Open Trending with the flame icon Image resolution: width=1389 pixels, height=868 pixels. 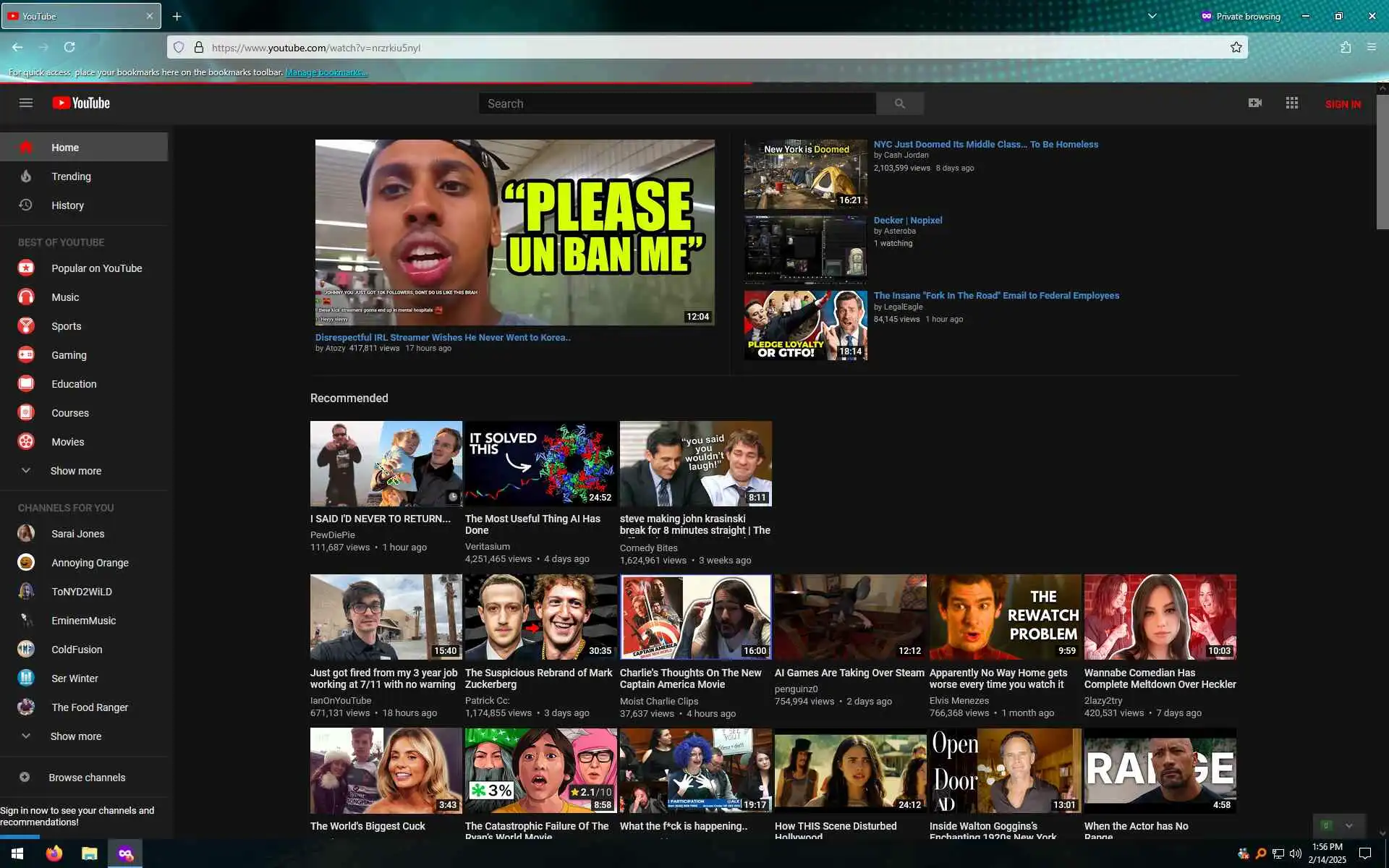26,176
